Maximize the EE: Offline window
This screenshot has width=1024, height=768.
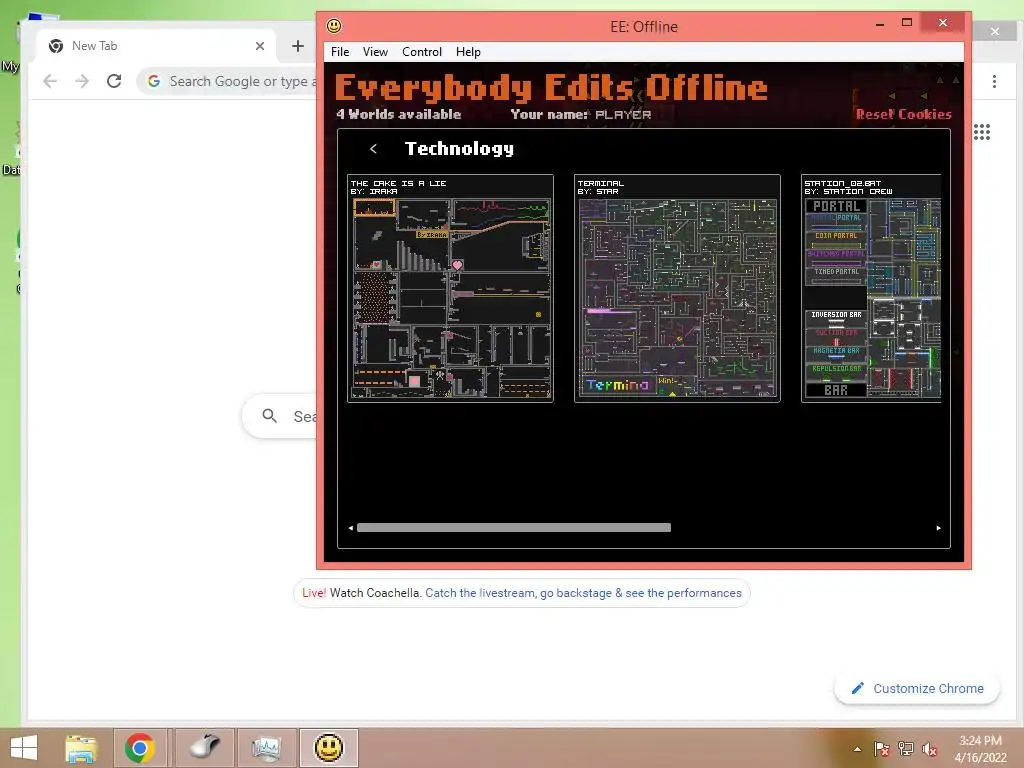(x=906, y=24)
